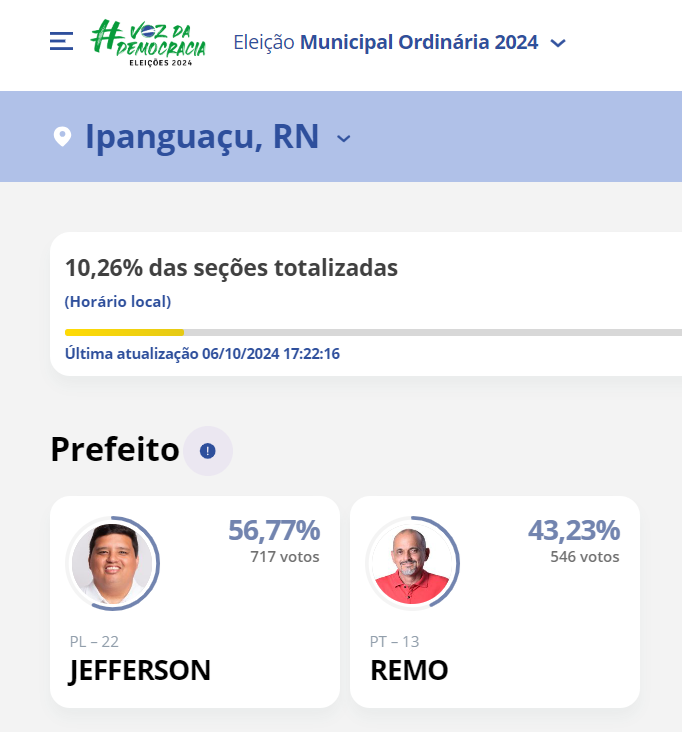Click Jefferson's candidate photo

point(113,563)
